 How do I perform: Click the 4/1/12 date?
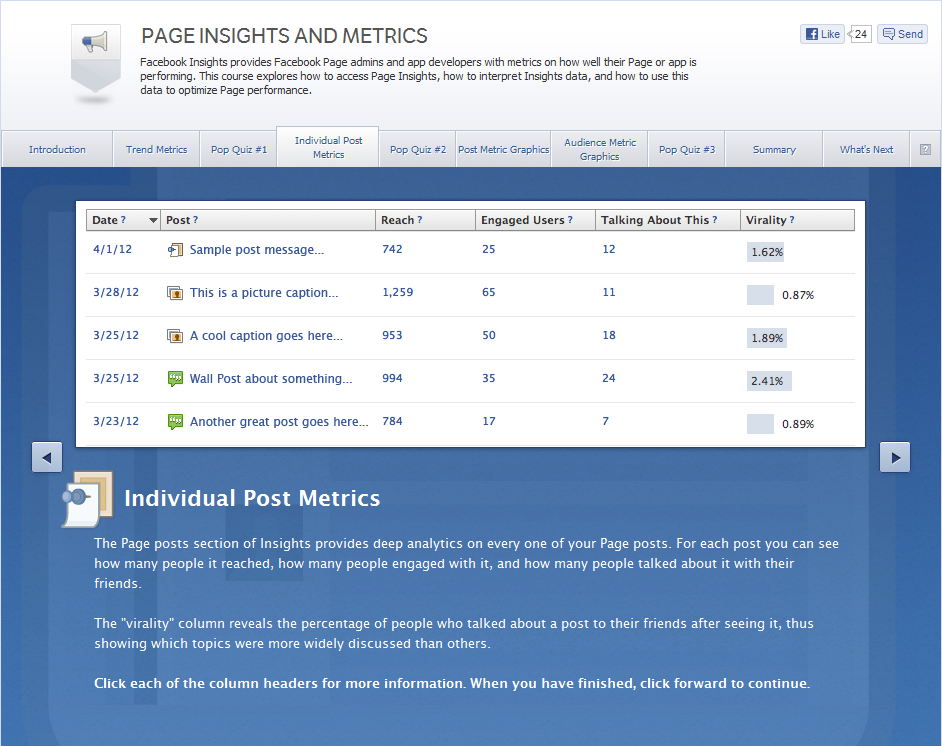tap(112, 249)
